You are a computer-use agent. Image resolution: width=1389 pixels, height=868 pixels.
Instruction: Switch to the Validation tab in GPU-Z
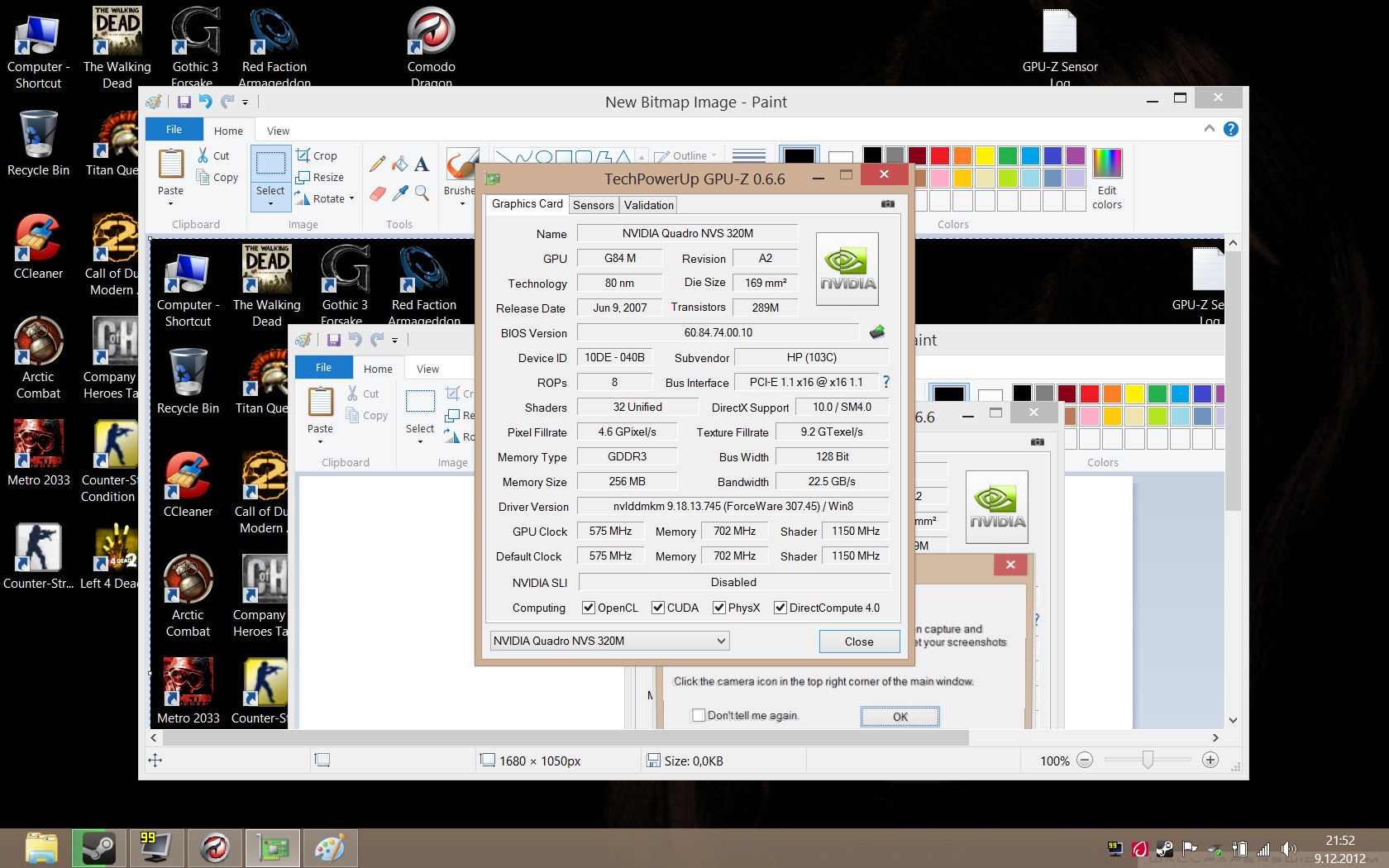point(648,205)
